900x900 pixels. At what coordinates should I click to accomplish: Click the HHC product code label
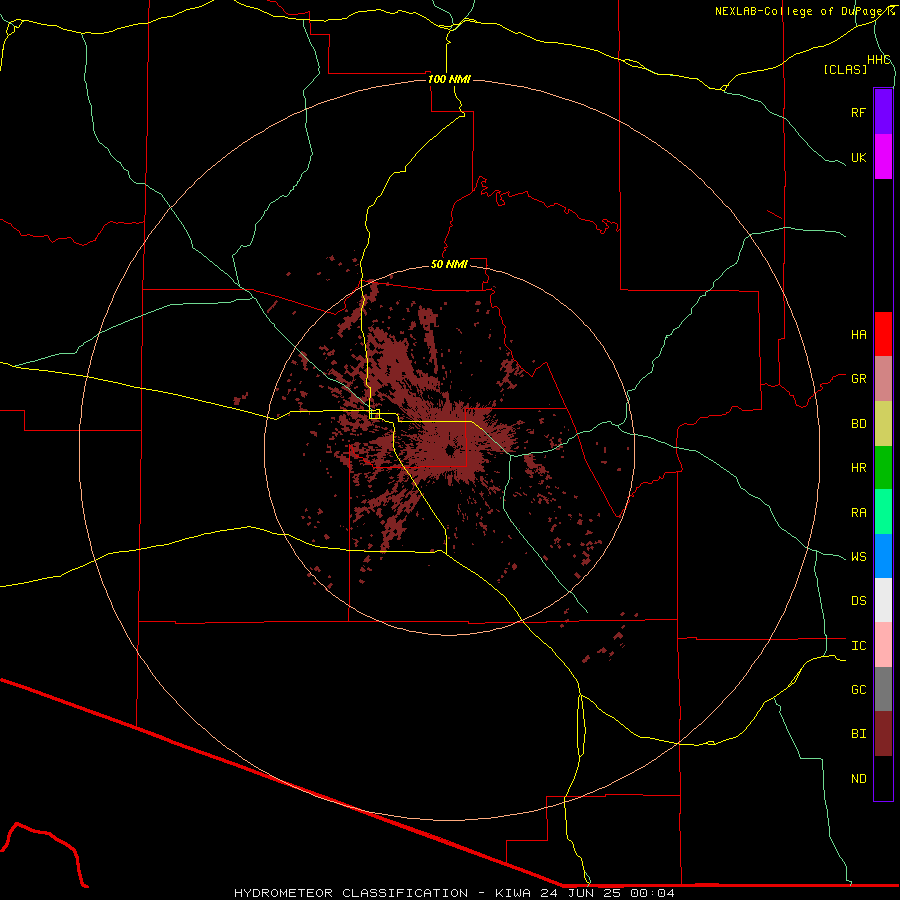tap(879, 60)
